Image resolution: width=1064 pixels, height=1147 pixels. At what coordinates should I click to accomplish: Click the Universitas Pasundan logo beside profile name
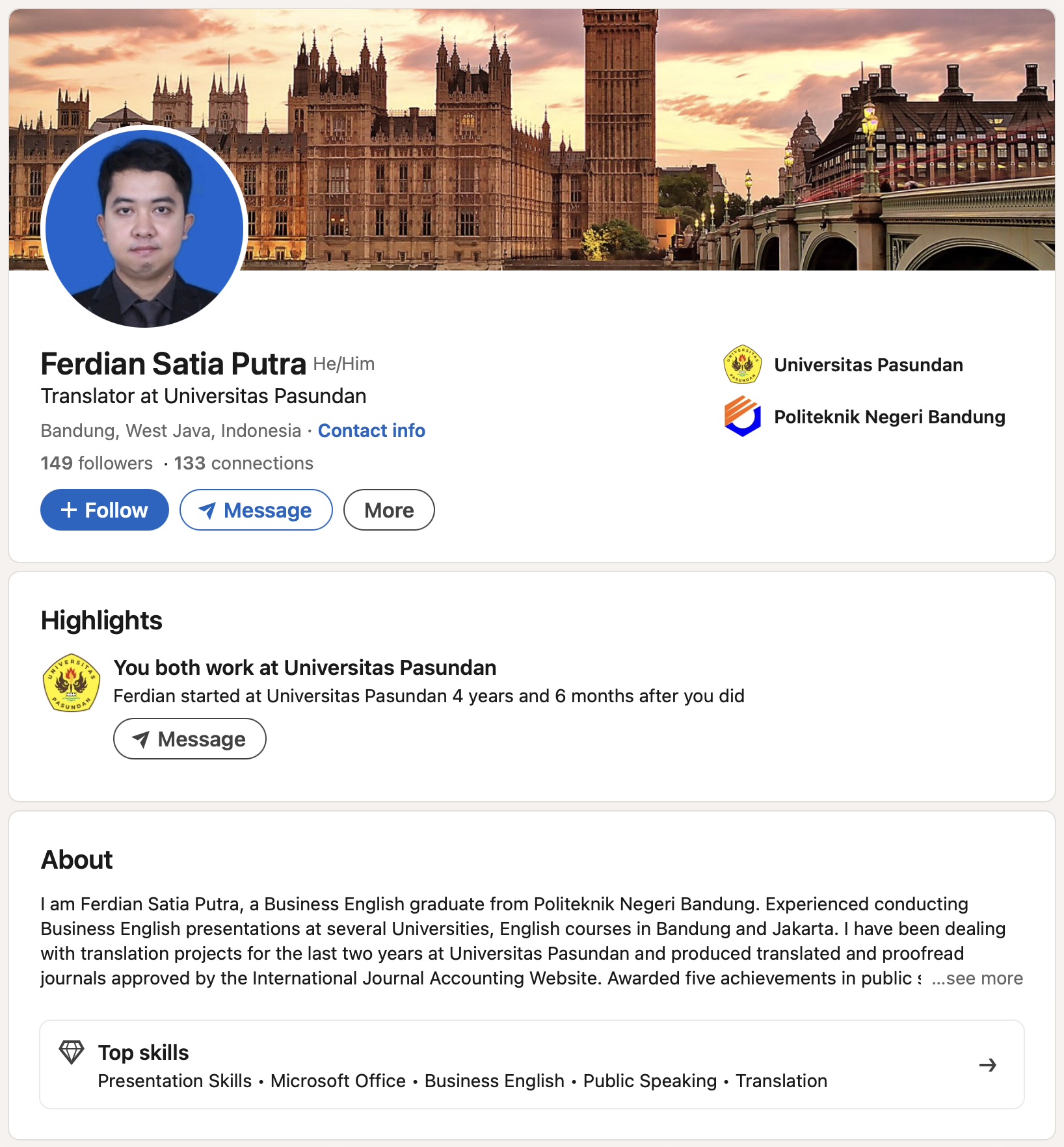(x=742, y=365)
